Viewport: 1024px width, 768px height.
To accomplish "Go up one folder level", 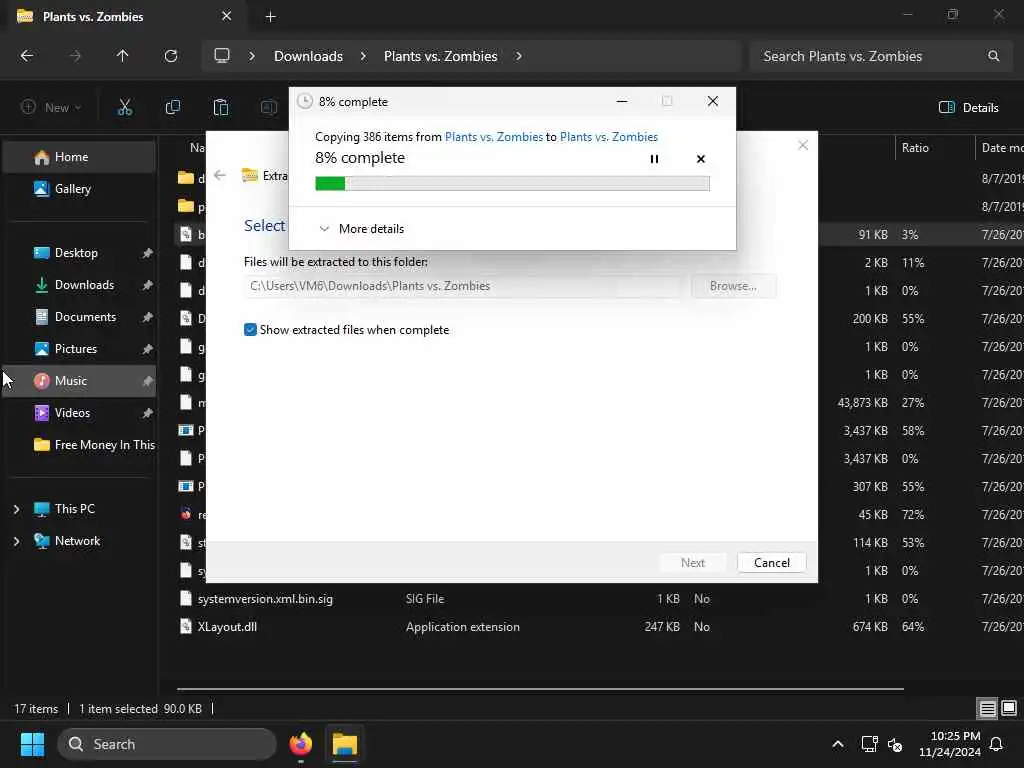I will pyautogui.click(x=122, y=56).
